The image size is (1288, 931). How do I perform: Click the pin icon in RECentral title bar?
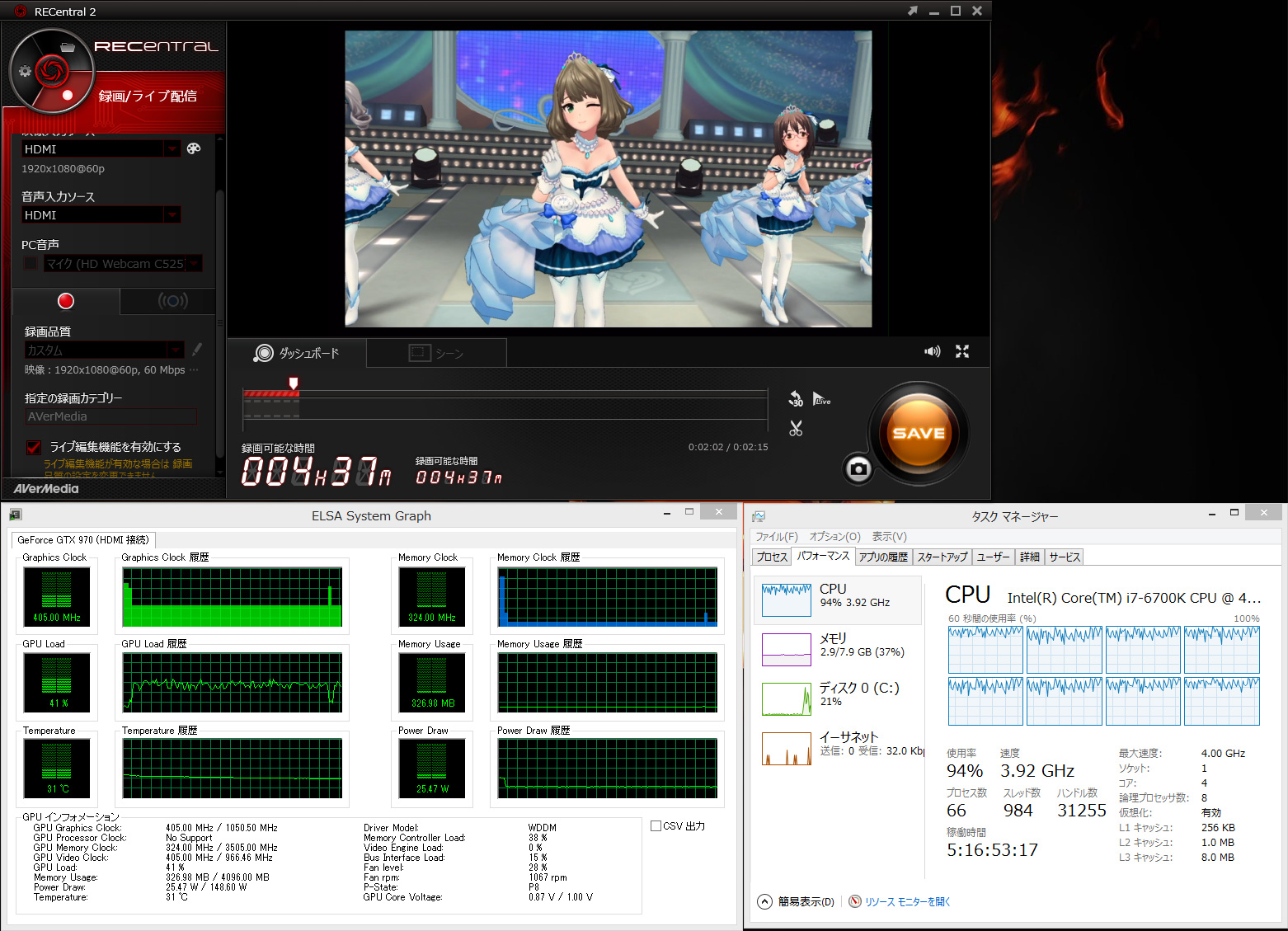[x=912, y=11]
